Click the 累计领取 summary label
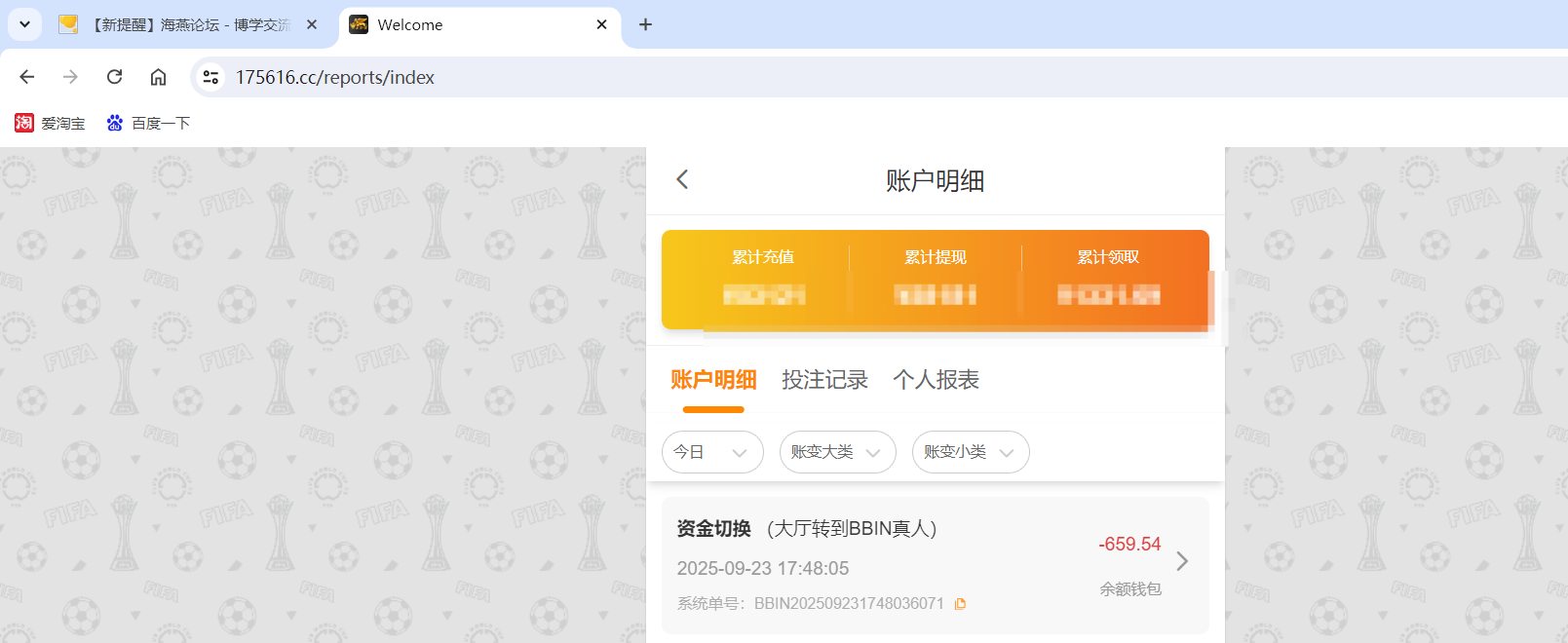 [1108, 257]
